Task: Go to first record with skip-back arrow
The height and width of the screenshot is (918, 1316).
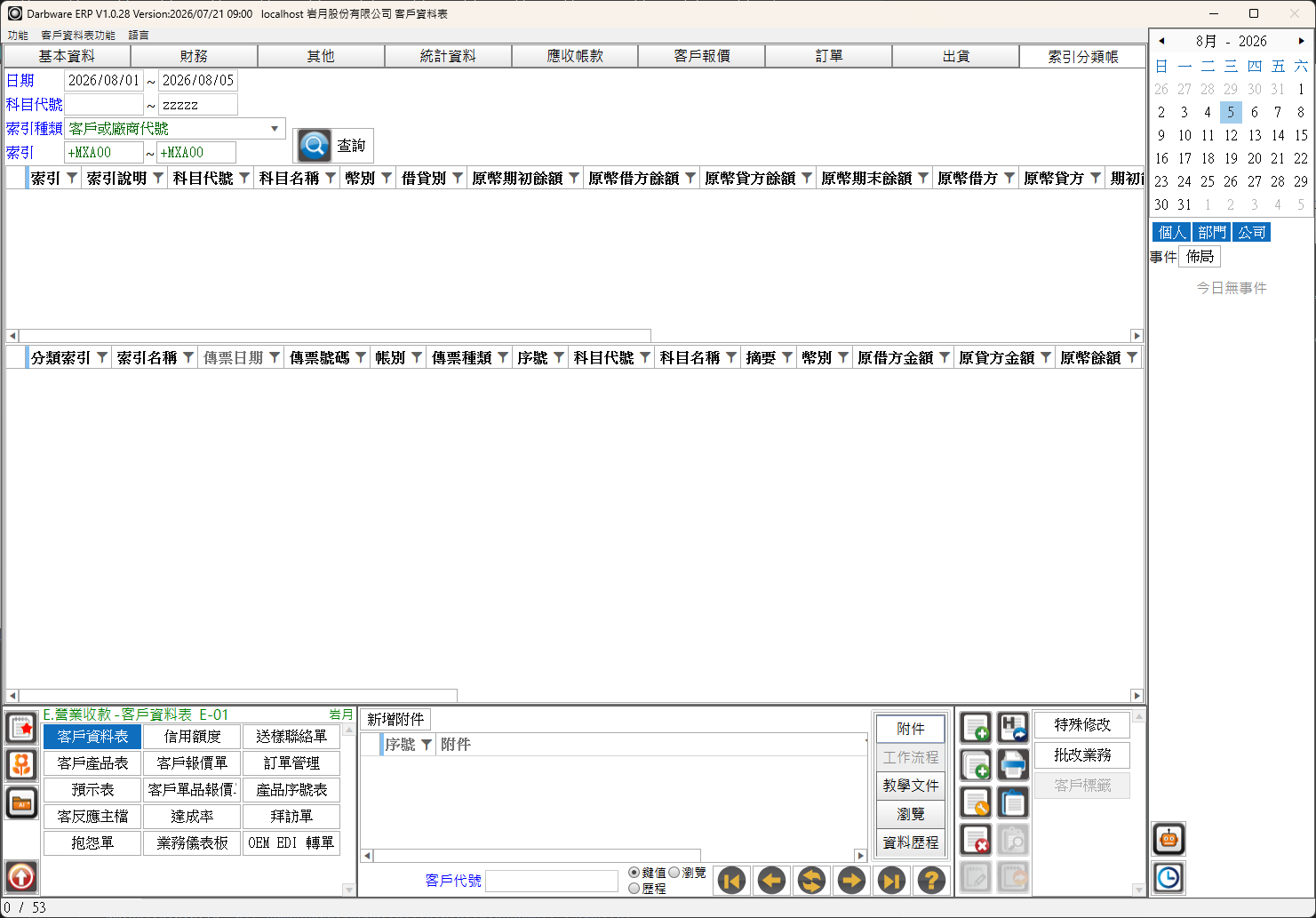Action: point(732,881)
